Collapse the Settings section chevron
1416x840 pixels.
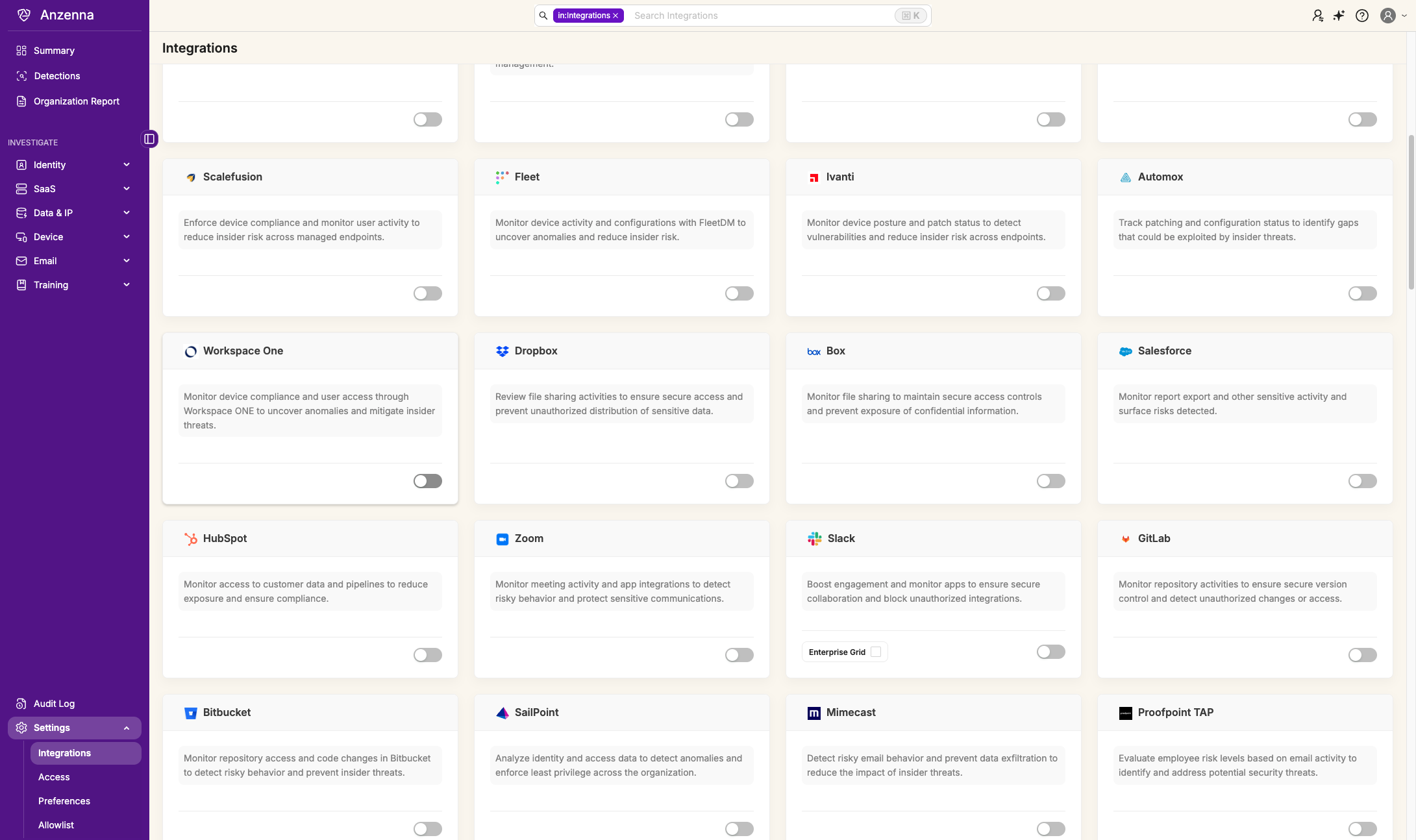tap(127, 728)
